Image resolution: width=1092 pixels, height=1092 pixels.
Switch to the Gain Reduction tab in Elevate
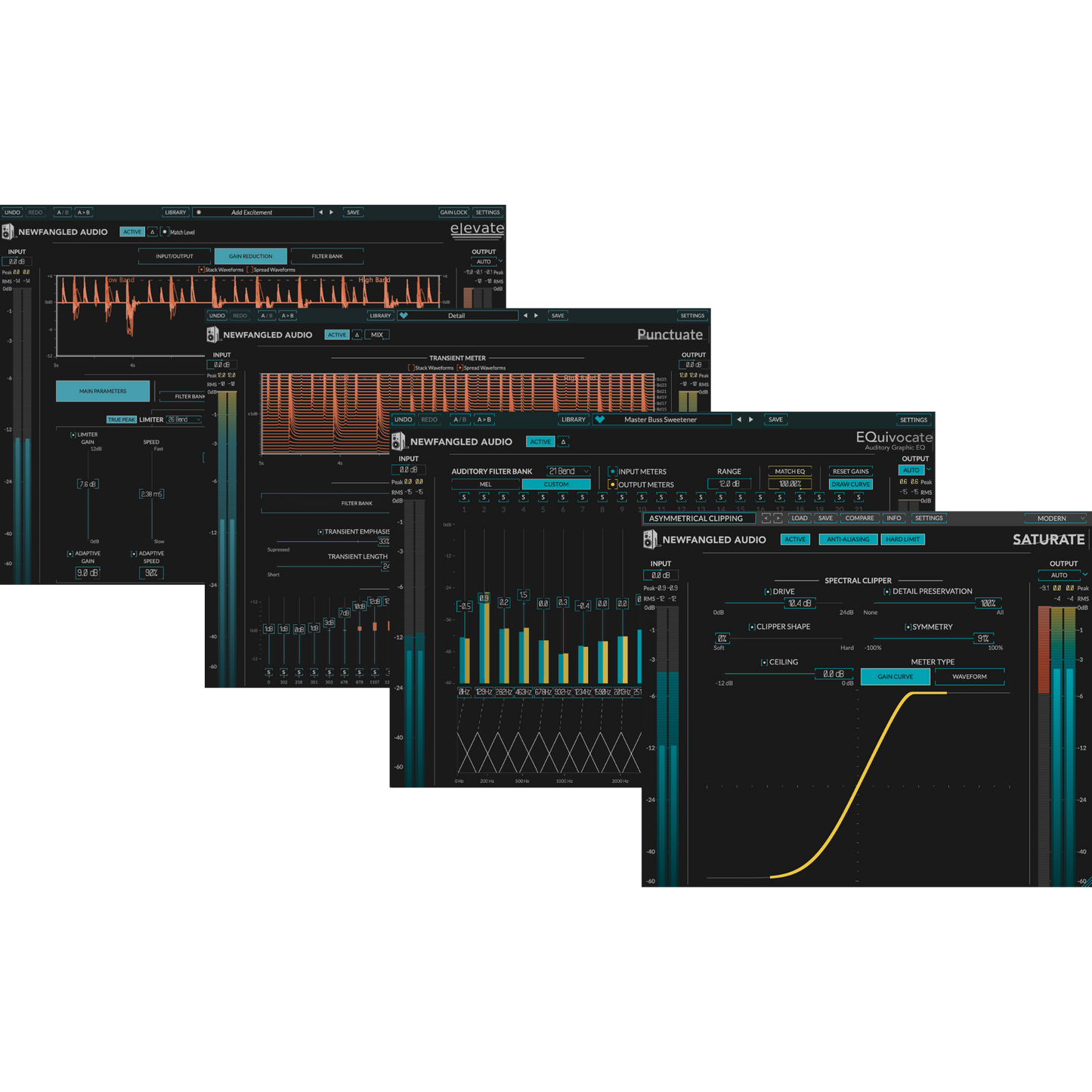tap(250, 256)
